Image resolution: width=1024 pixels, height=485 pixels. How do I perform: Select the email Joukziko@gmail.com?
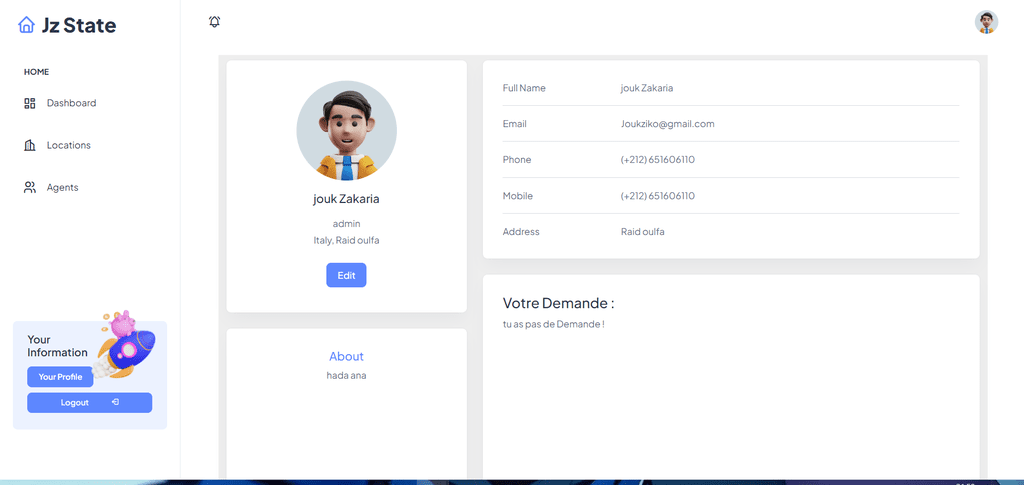point(667,124)
